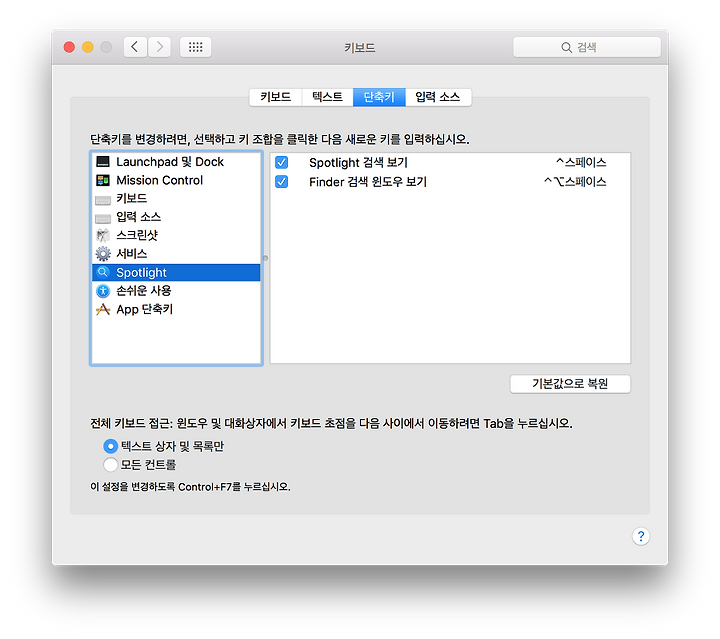720x639 pixels.
Task: Switch to the 키보드 tab
Action: coord(276,97)
